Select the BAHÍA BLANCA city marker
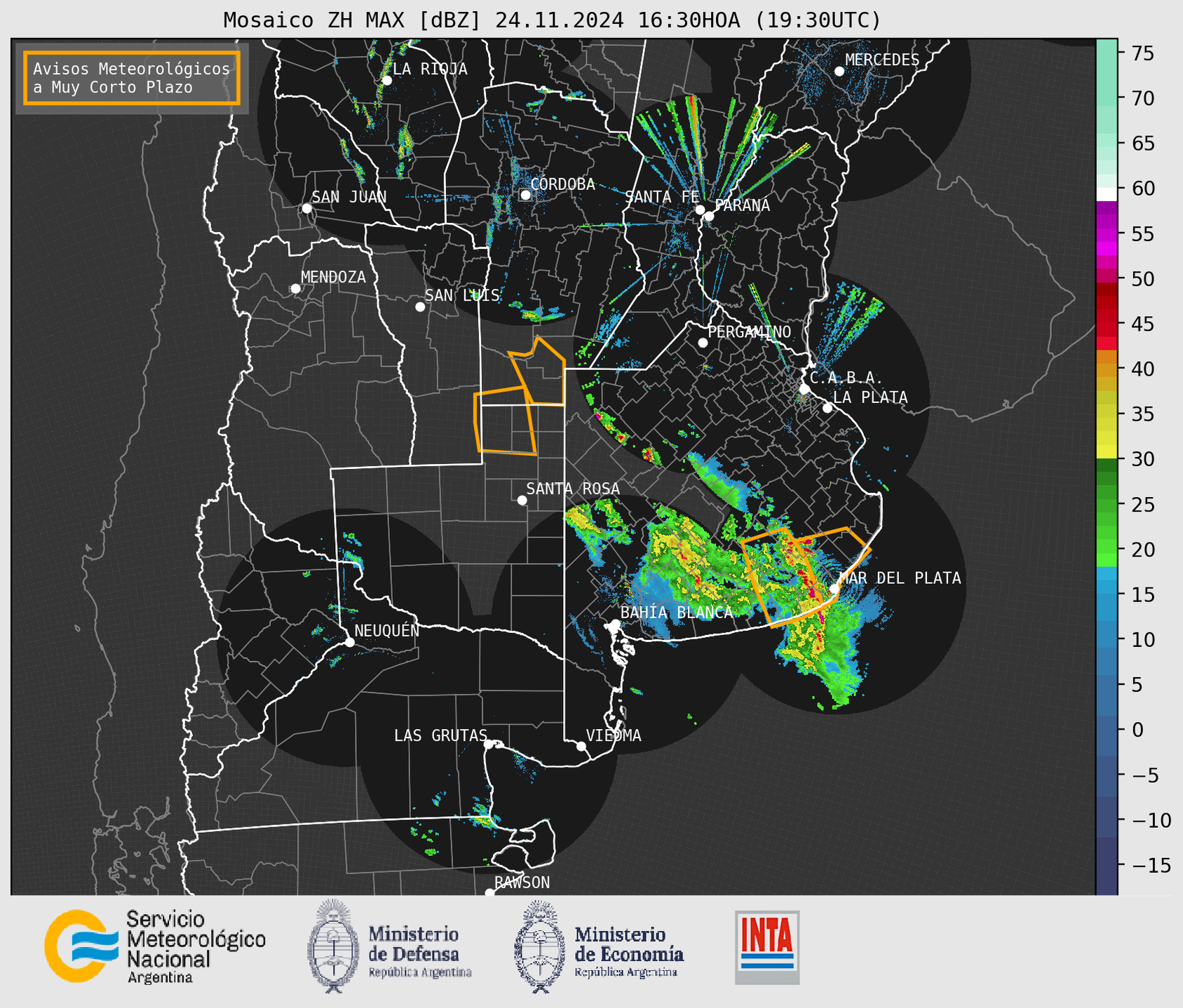 (615, 624)
